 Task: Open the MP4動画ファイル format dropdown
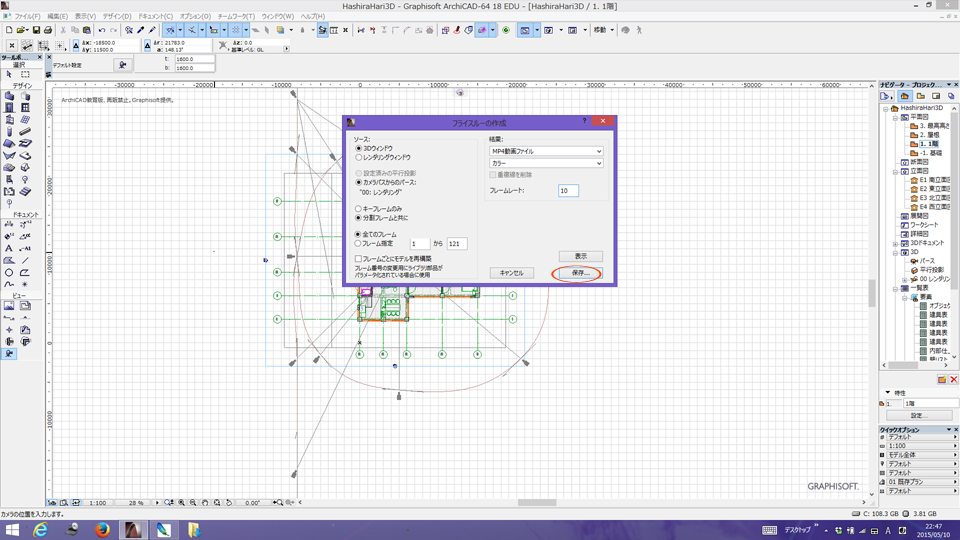click(x=546, y=151)
